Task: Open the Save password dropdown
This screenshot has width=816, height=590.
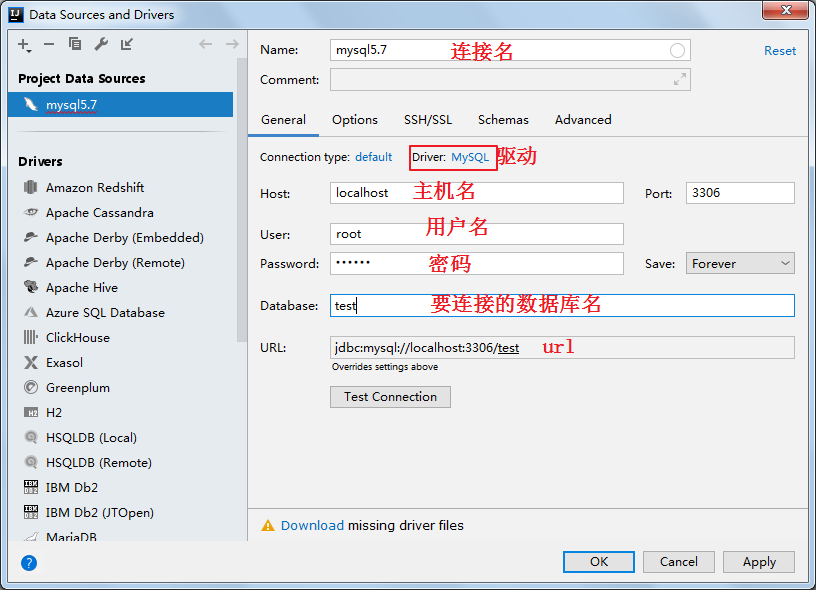Action: [740, 263]
